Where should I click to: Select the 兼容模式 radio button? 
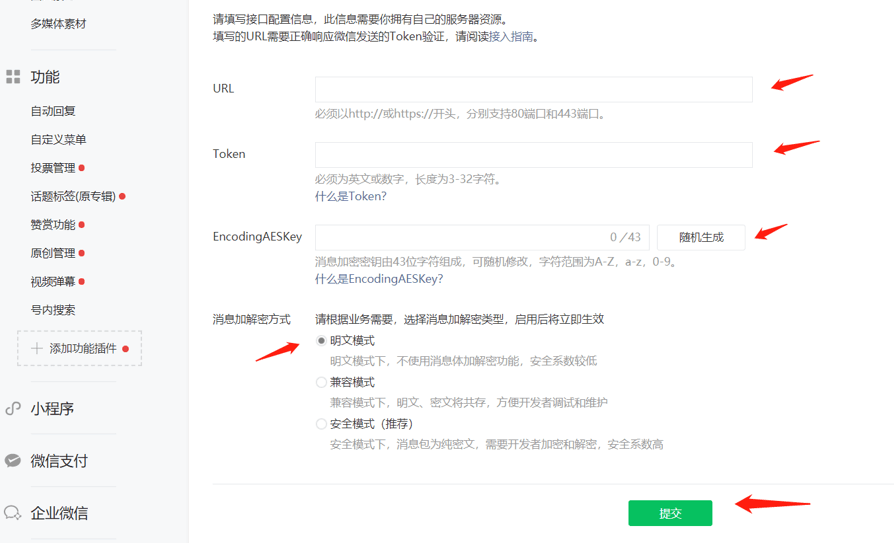click(x=321, y=382)
